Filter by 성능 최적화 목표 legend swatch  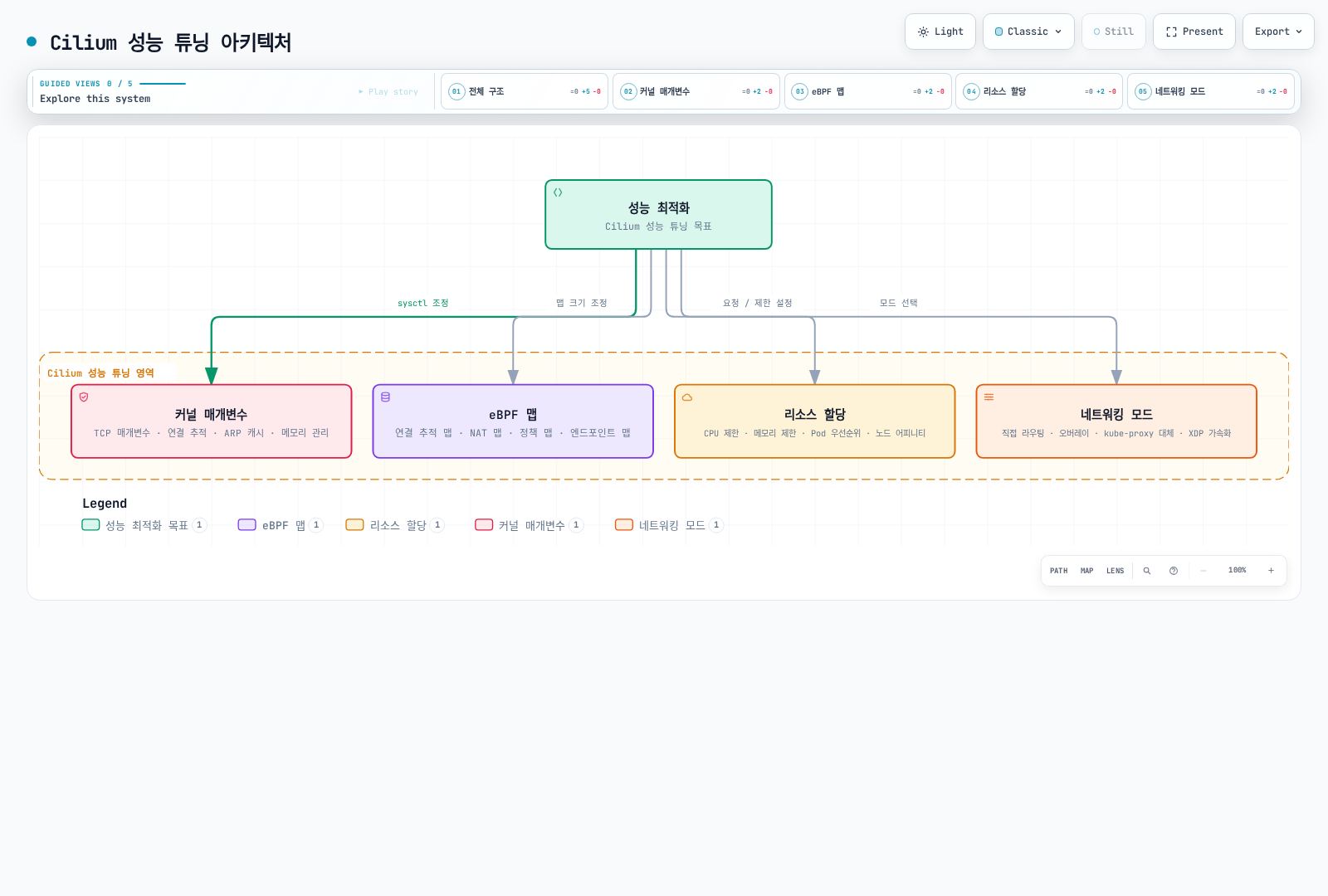click(x=90, y=525)
